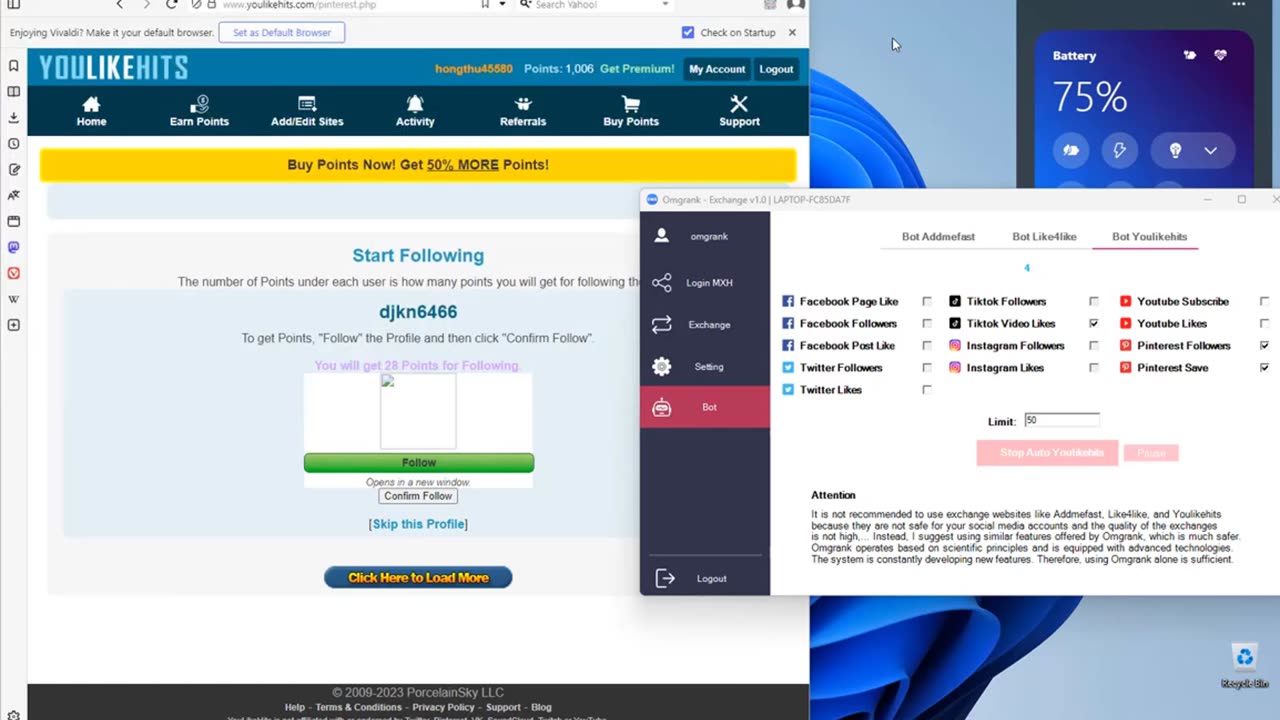
Task: Click charging plug icon beside Battery title
Action: tap(1190, 55)
